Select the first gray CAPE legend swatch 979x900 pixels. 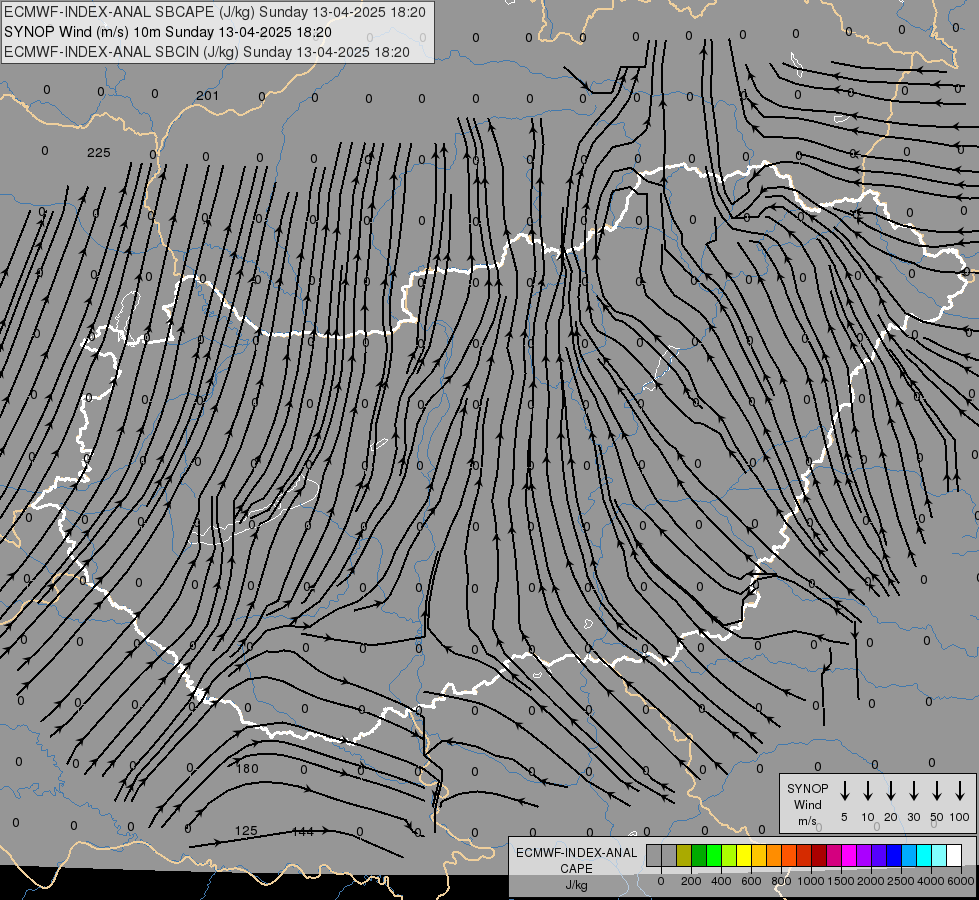pyautogui.click(x=654, y=855)
